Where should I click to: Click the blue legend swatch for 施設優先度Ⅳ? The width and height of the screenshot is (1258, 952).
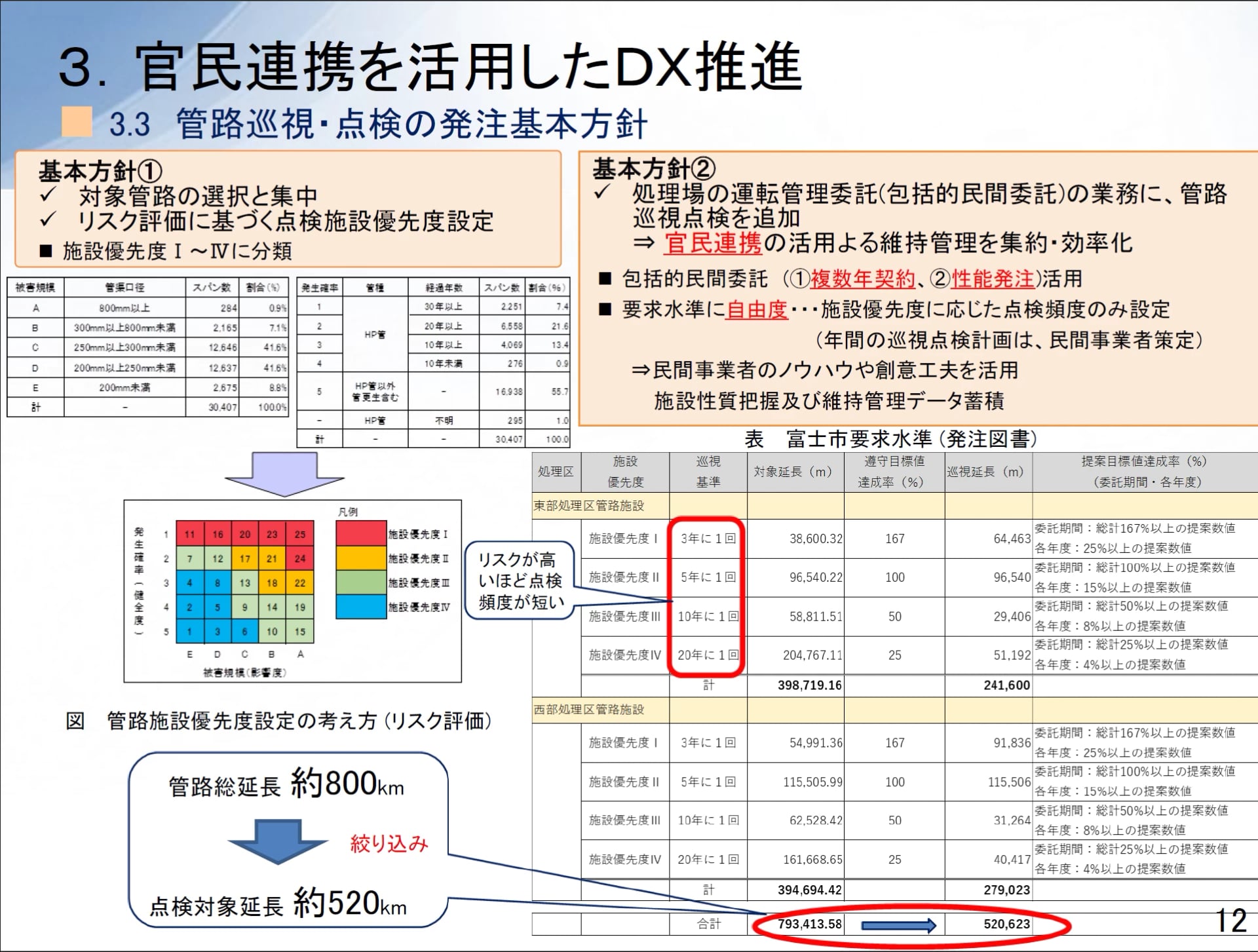(360, 607)
